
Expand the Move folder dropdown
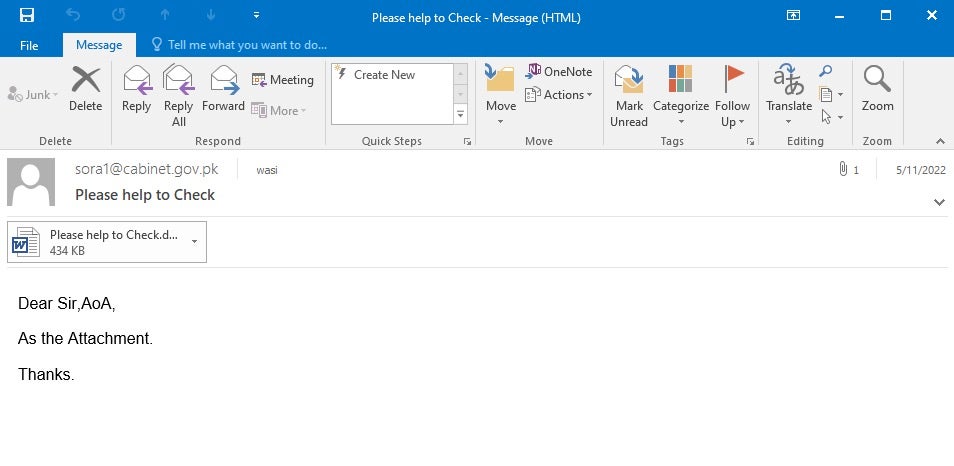[x=501, y=122]
